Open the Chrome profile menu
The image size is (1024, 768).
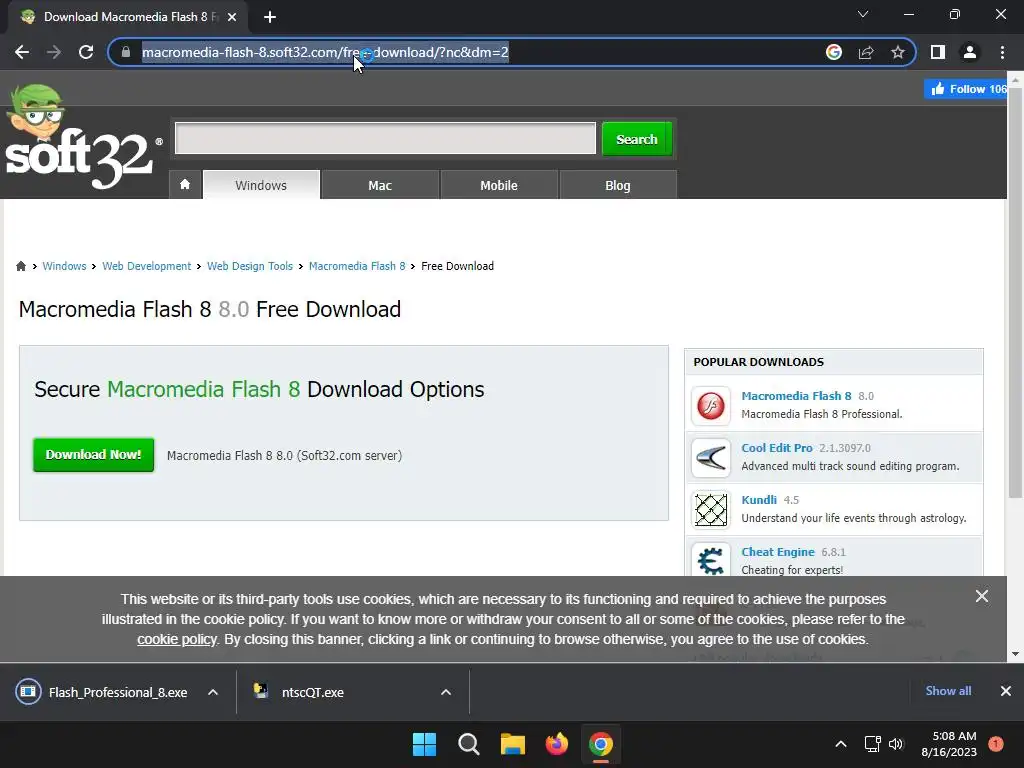970,52
